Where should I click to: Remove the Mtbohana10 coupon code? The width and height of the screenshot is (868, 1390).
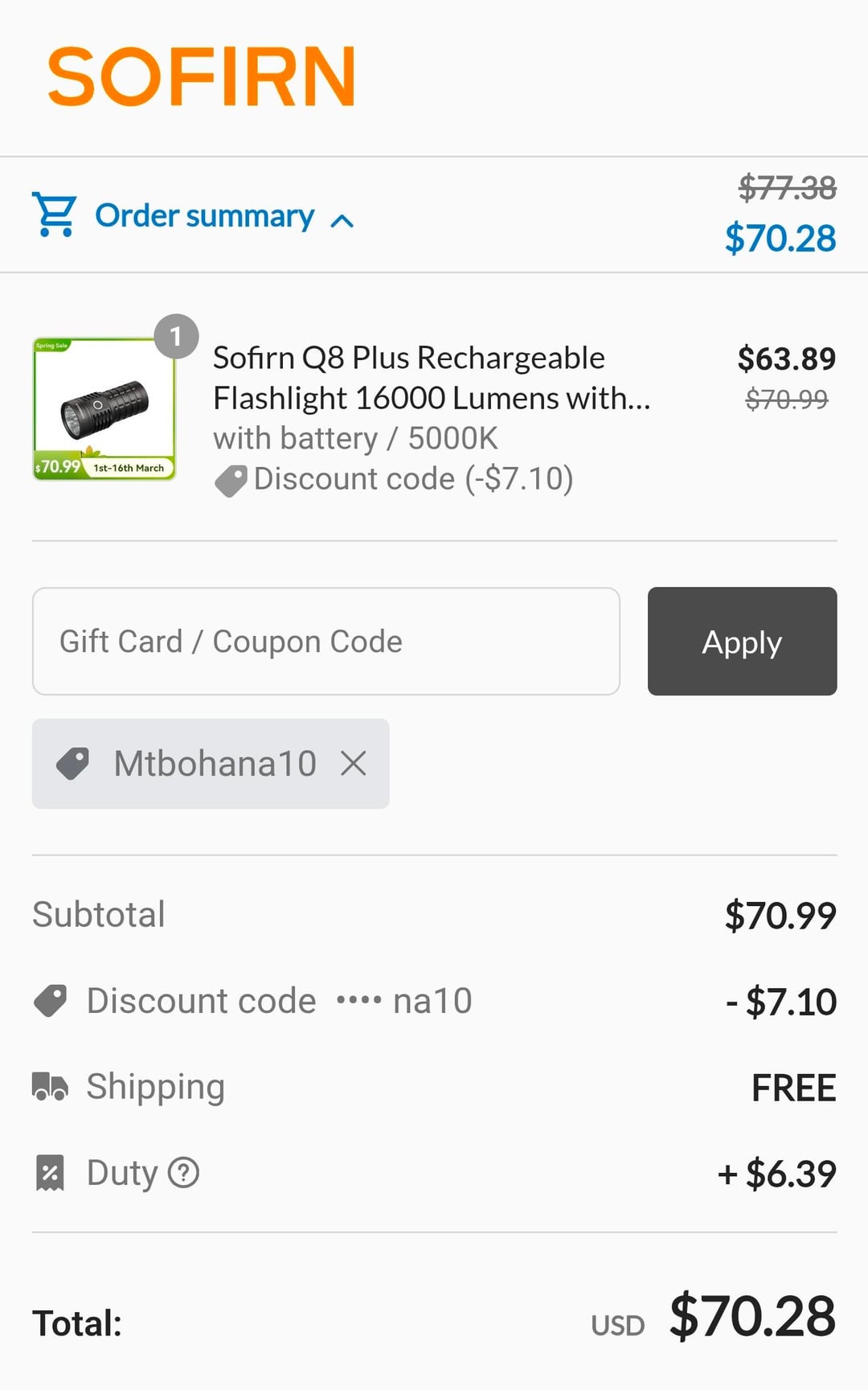(354, 764)
